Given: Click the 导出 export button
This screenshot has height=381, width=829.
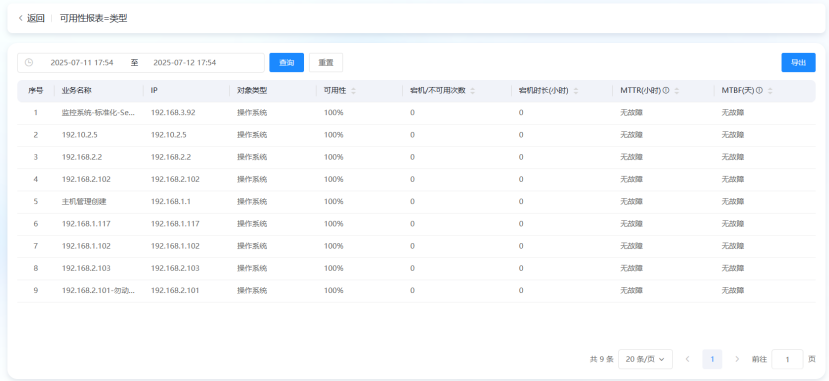Looking at the screenshot, I should coord(798,62).
